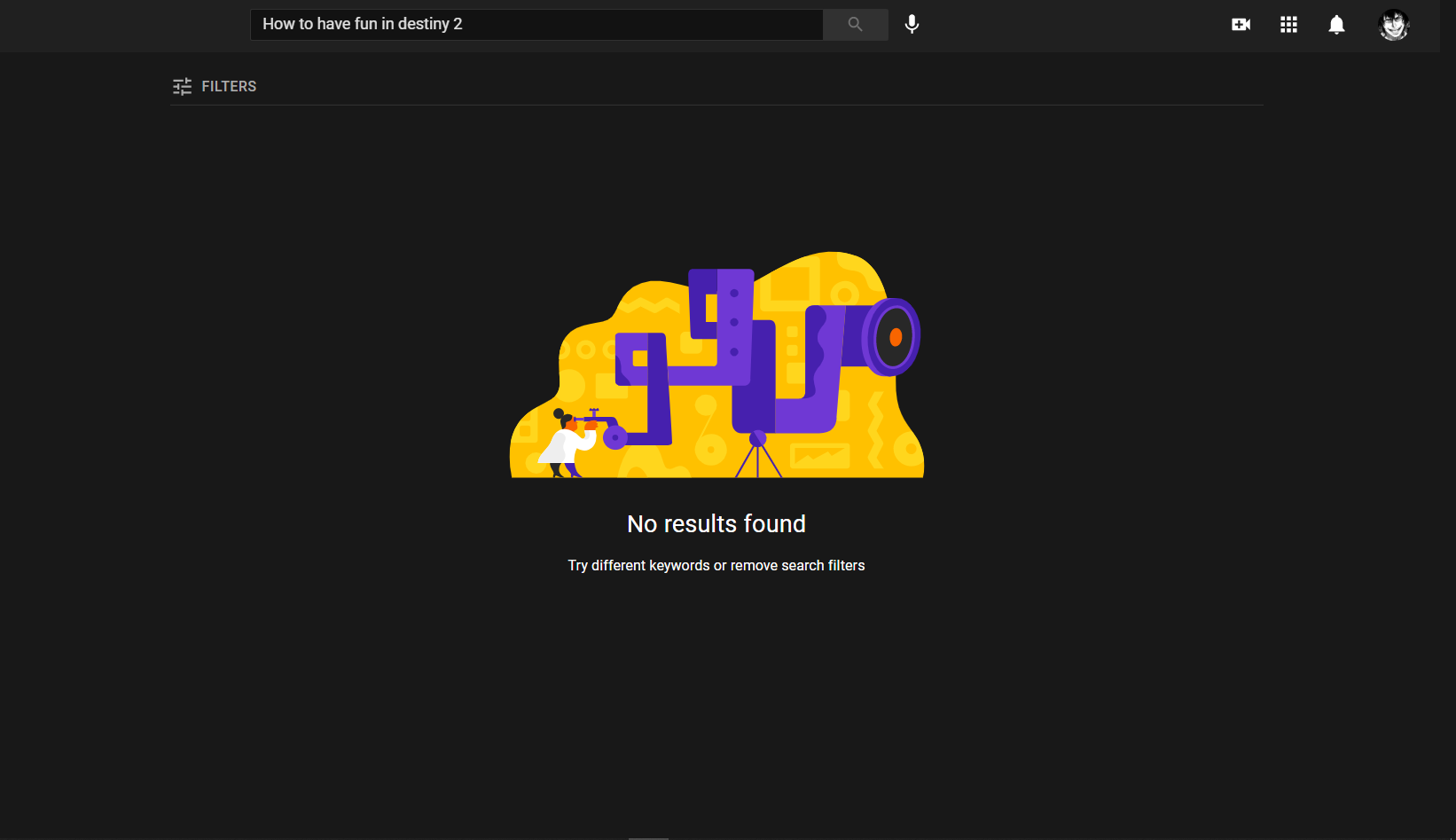Click the word "destiny" in search box

(423, 24)
